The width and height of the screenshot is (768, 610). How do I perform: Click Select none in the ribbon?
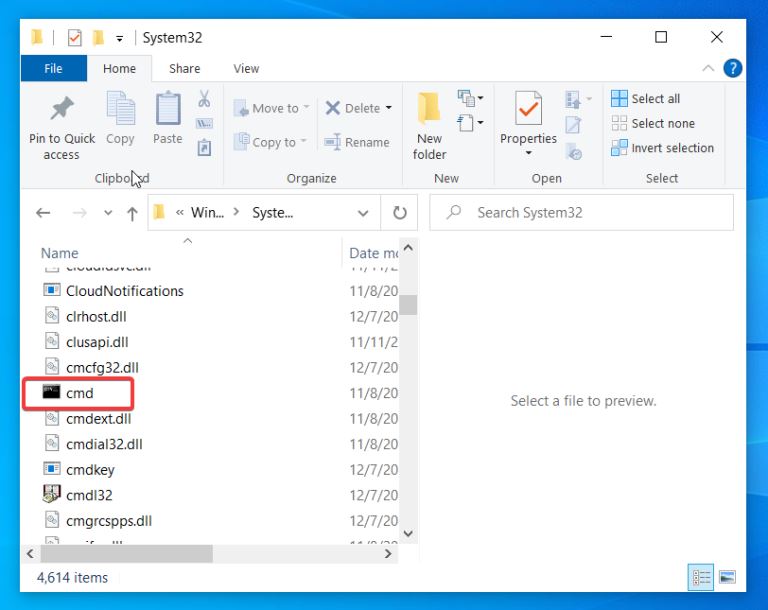tap(653, 123)
